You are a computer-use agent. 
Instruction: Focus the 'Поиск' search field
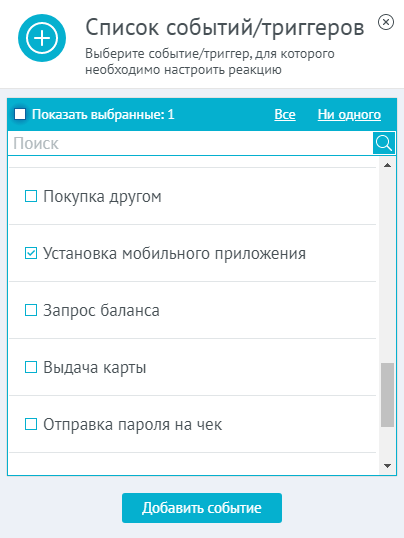[191, 143]
